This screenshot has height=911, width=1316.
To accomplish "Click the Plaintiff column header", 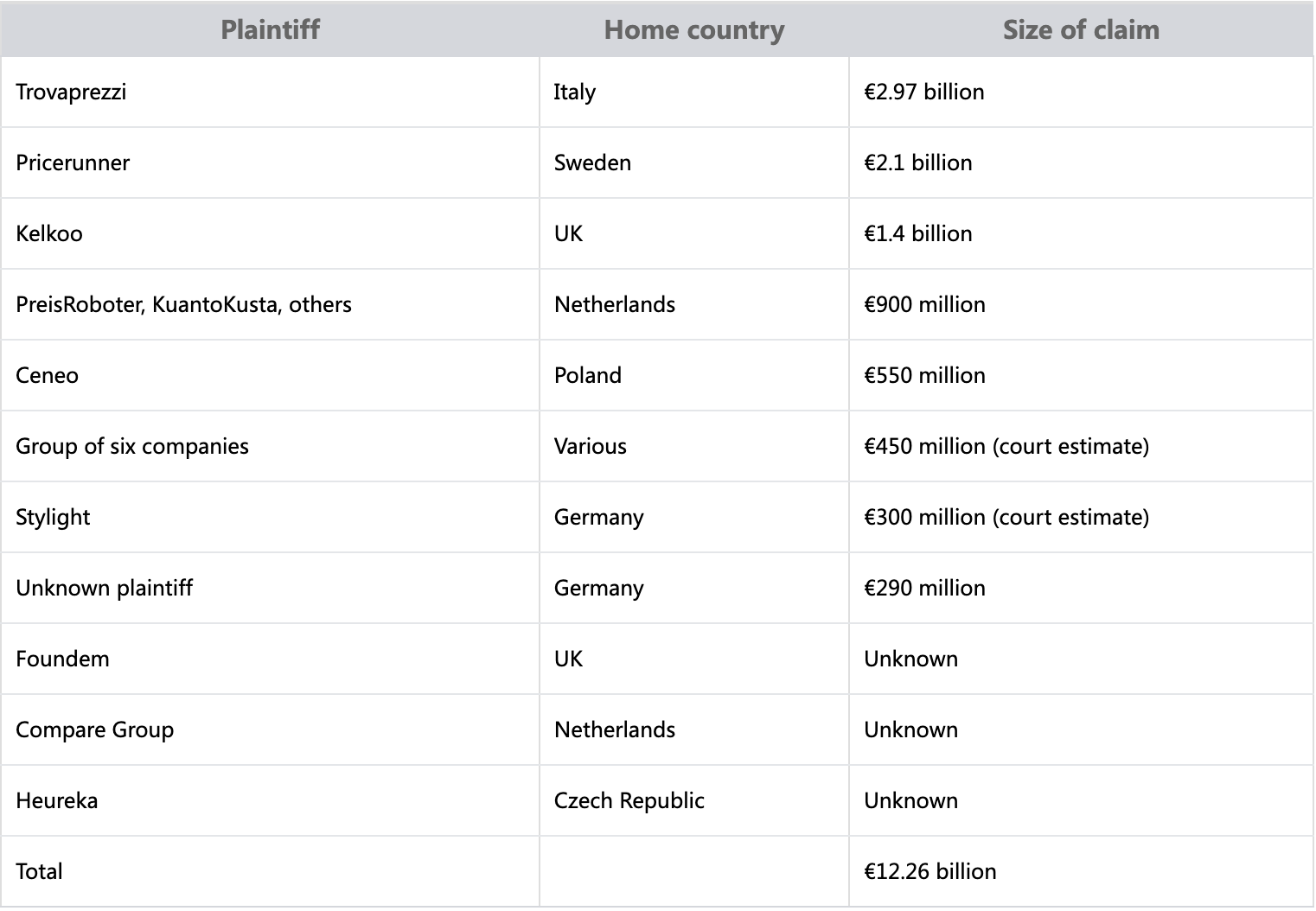I will (270, 29).
